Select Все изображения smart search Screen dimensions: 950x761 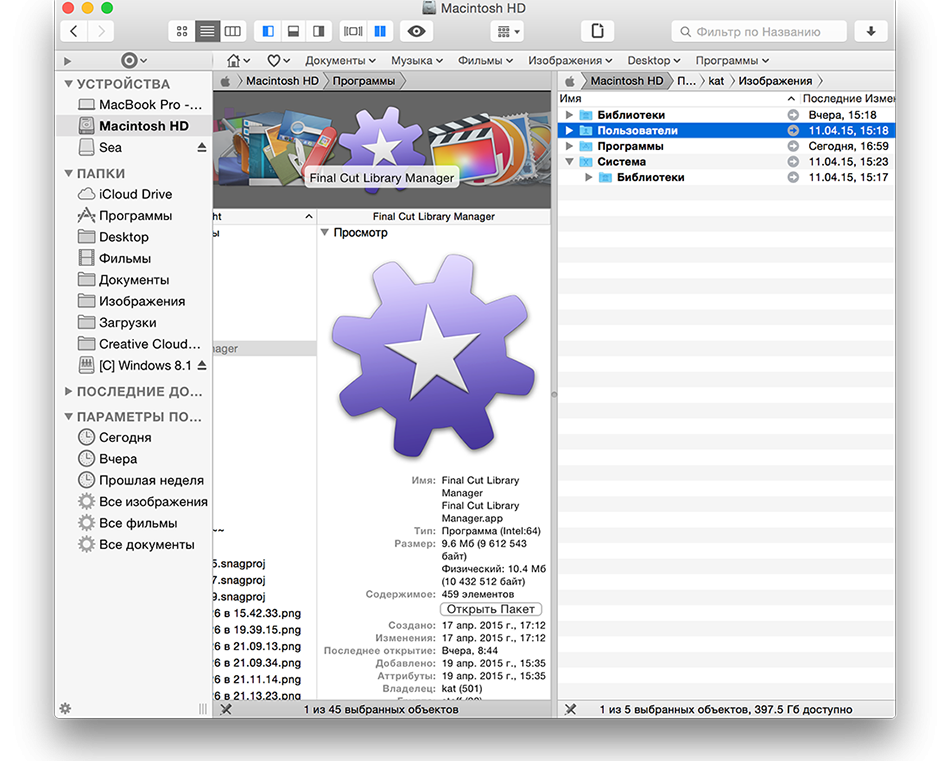[143, 502]
